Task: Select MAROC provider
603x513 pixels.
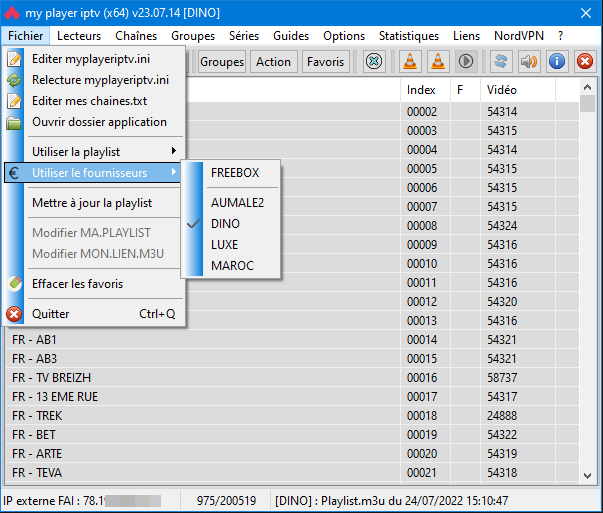Action: [x=231, y=265]
